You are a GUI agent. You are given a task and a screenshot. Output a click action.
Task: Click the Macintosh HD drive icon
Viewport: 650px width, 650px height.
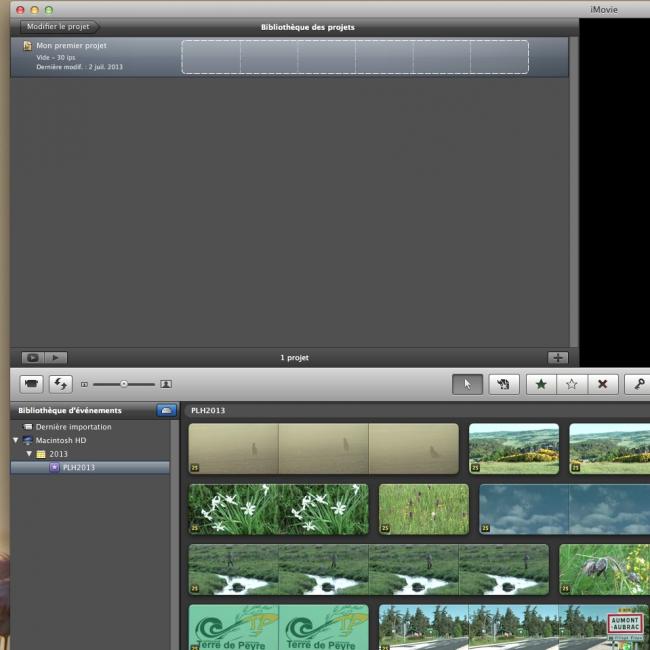[28, 440]
